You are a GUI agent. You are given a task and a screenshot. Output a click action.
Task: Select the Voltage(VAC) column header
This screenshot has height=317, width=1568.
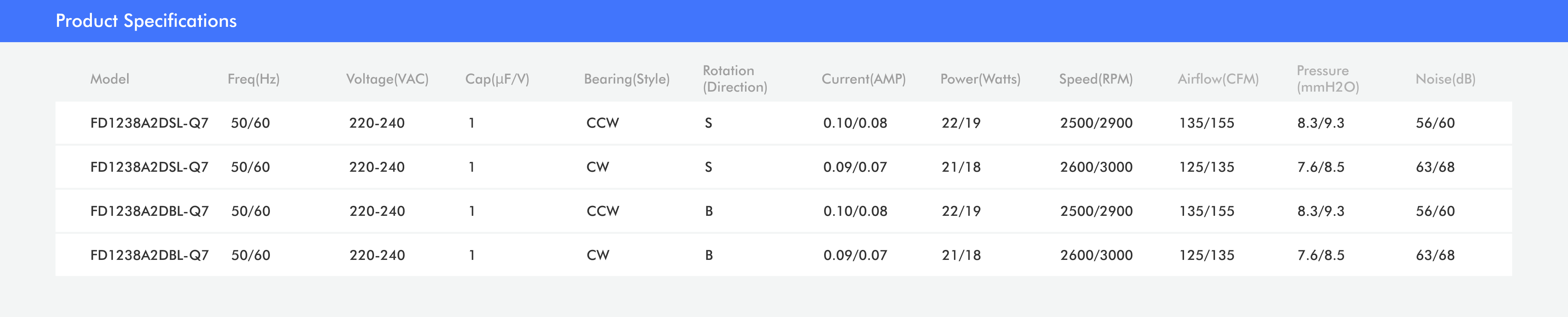pos(387,79)
